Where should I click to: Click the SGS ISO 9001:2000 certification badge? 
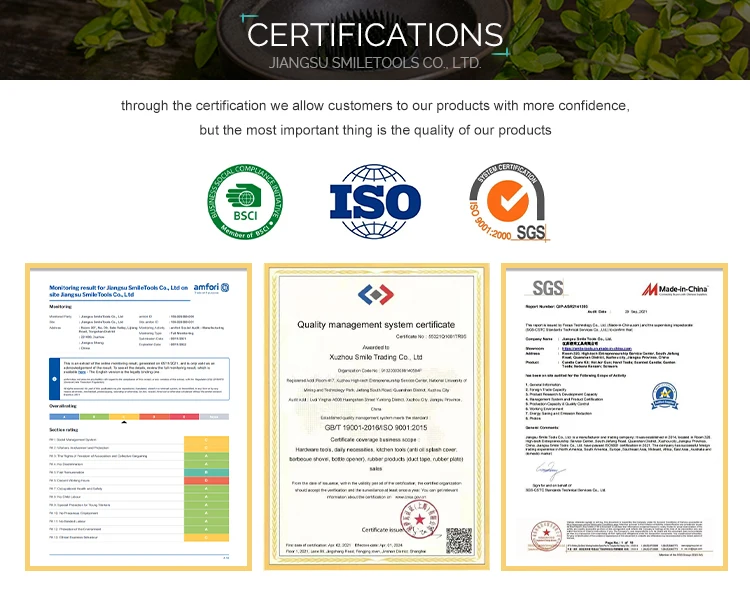click(508, 201)
